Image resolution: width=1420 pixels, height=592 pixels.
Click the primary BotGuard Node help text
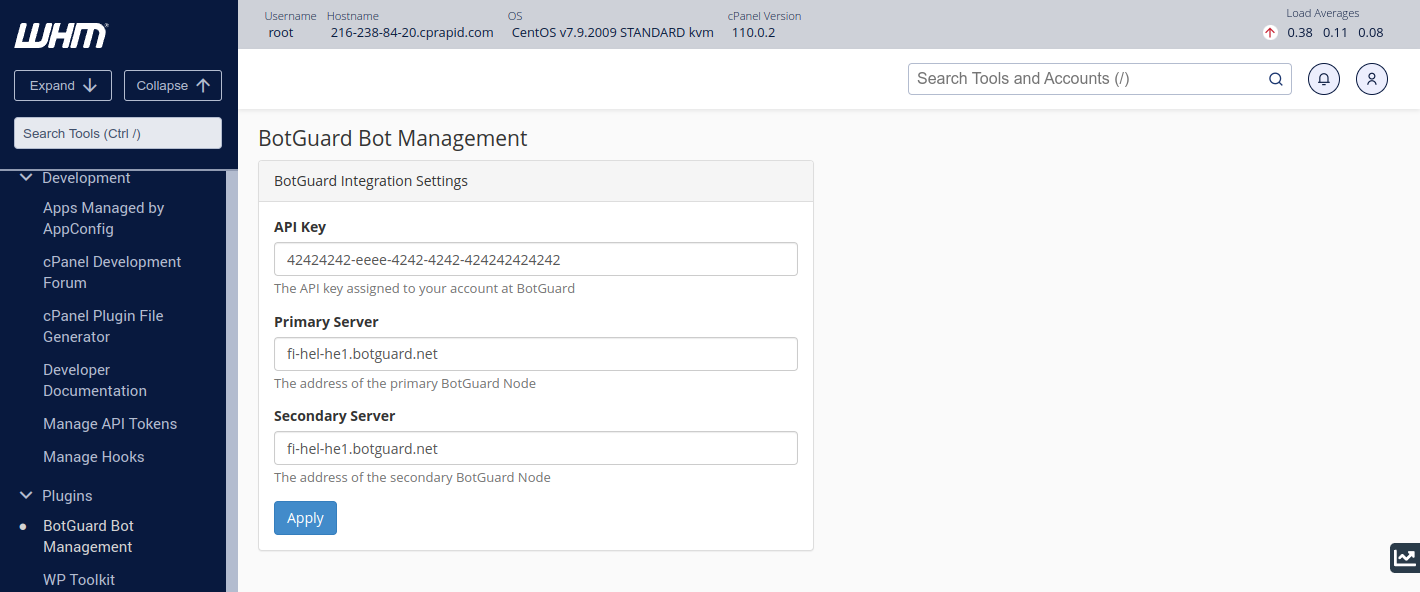pyautogui.click(x=405, y=383)
